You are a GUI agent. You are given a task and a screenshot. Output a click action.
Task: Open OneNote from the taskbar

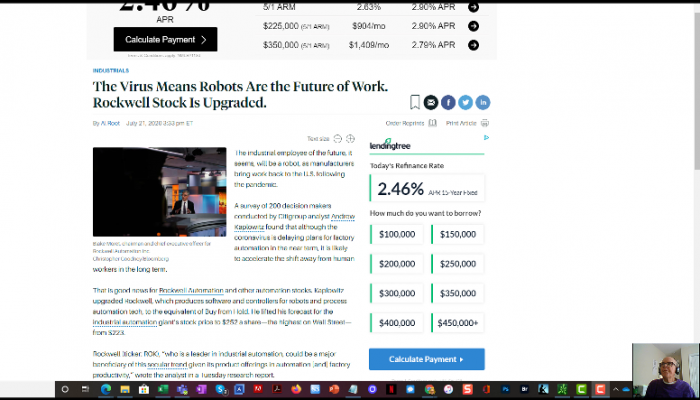202,389
